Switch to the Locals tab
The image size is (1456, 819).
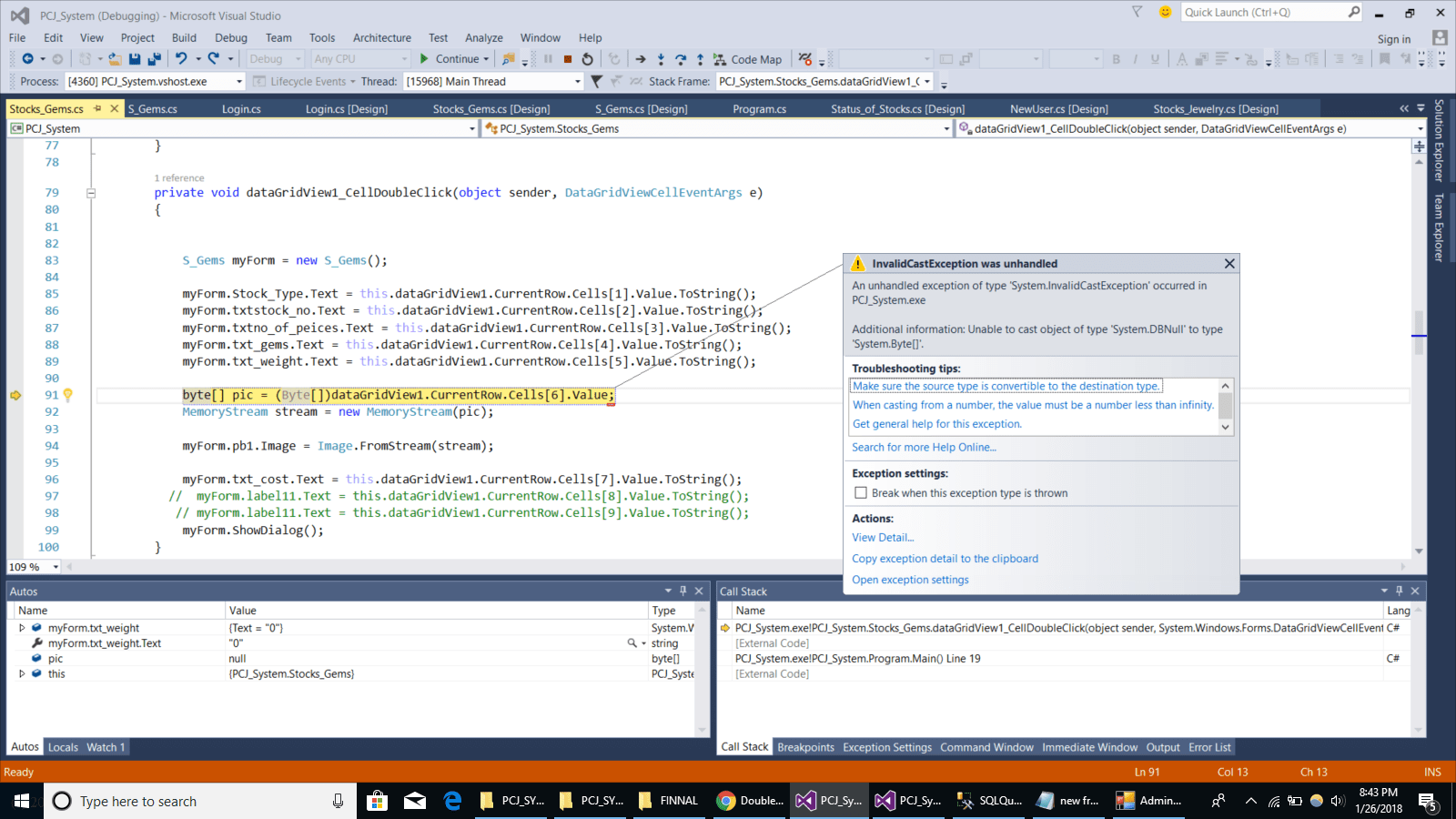click(63, 747)
